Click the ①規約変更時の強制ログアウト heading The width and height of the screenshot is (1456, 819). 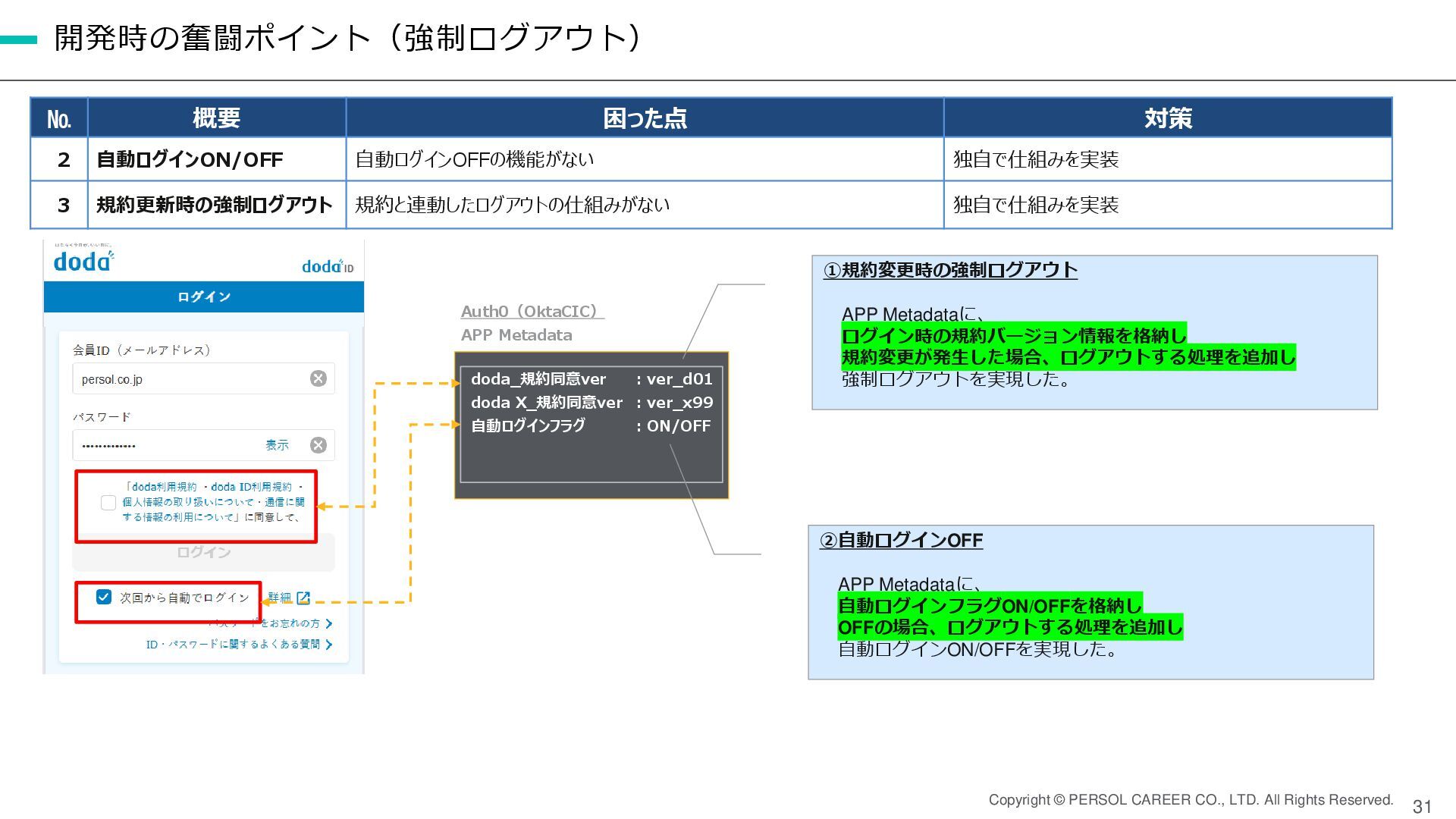(950, 270)
